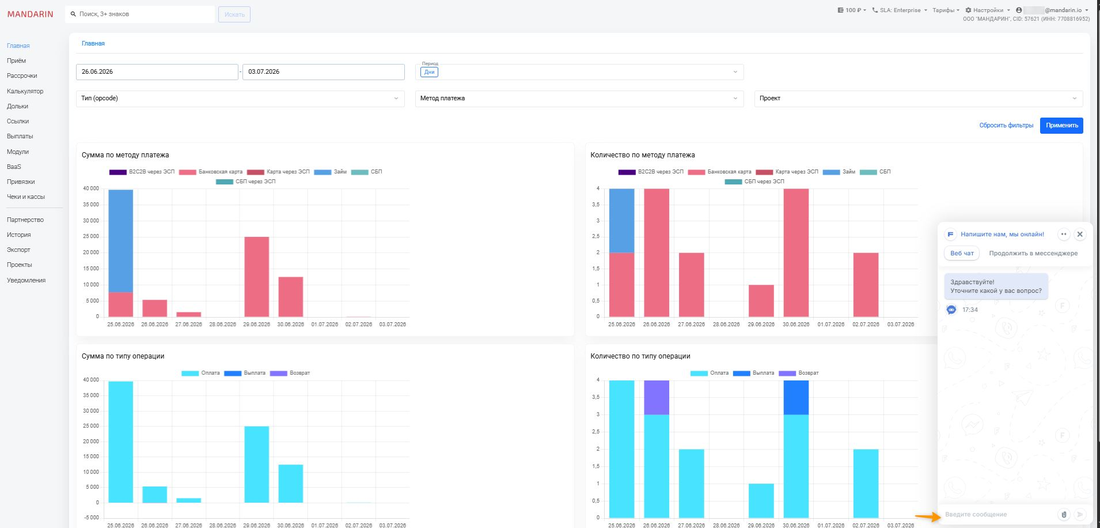Toggle Займ series in Сумма по методу платежа
This screenshot has width=1100, height=528.
[334, 171]
